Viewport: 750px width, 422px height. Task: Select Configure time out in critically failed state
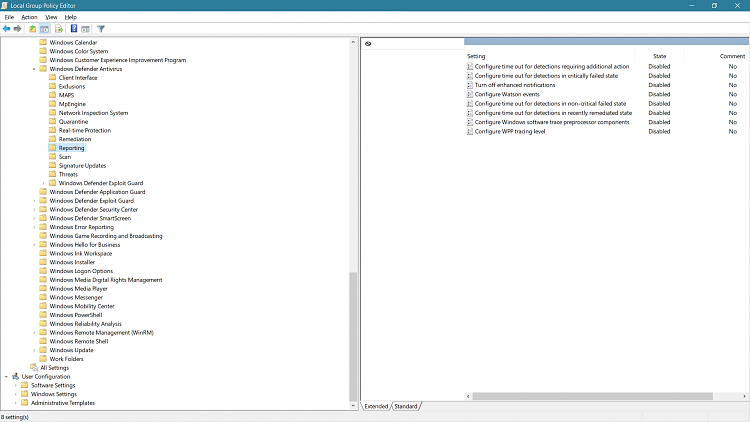point(546,76)
